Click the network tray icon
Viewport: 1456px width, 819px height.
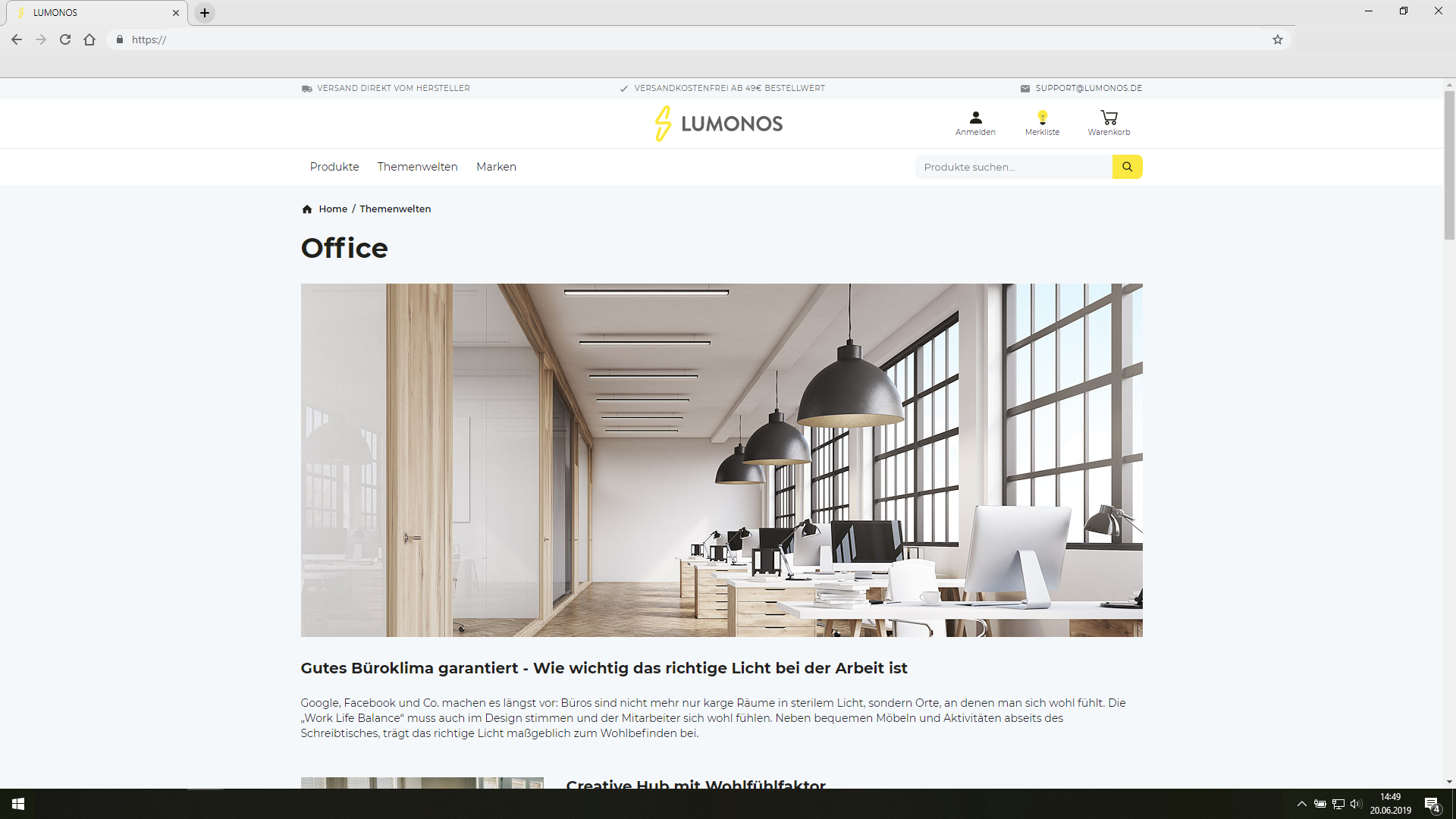1338,804
